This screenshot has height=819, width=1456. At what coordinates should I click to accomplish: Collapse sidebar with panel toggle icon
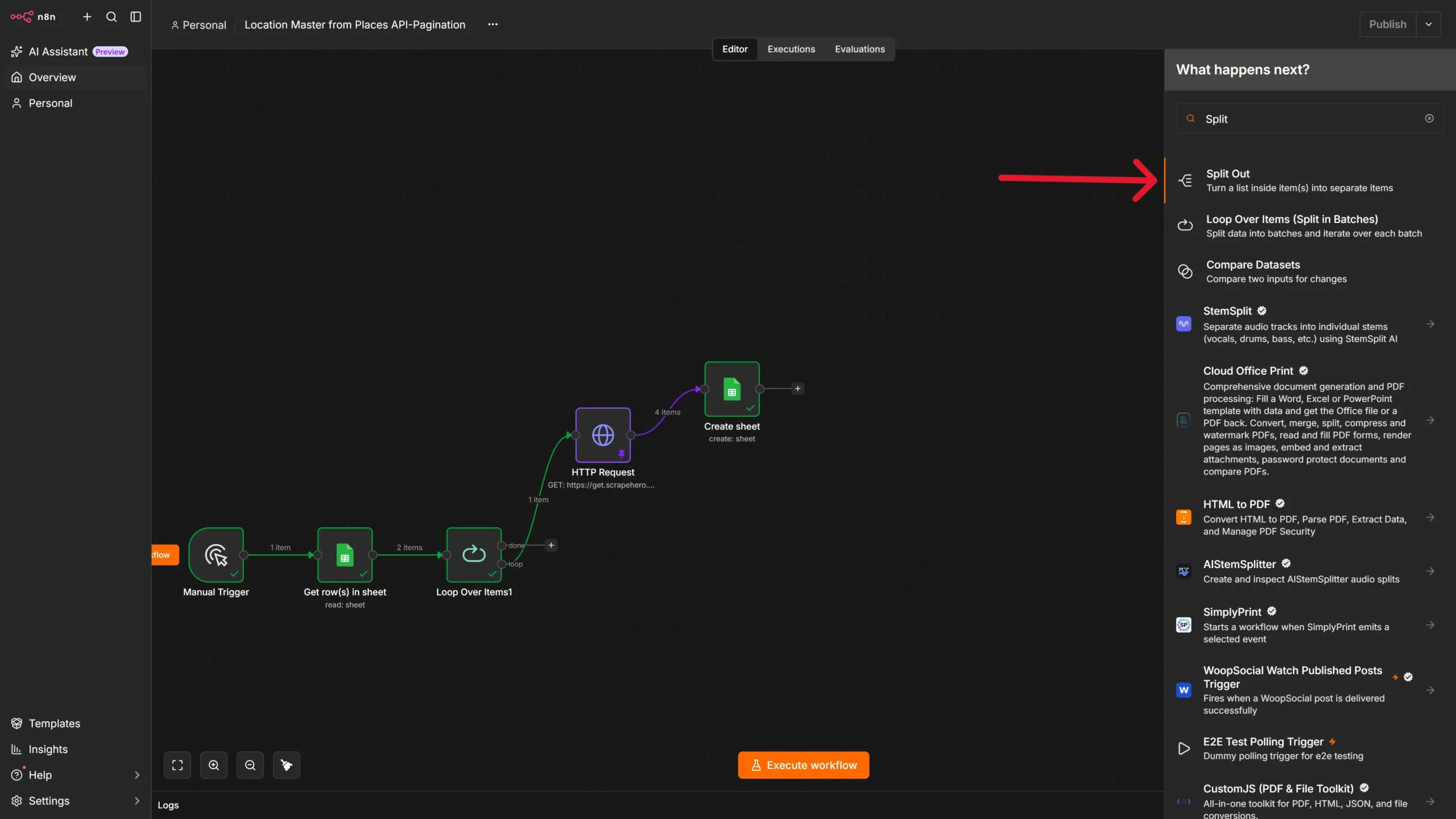[x=135, y=16]
